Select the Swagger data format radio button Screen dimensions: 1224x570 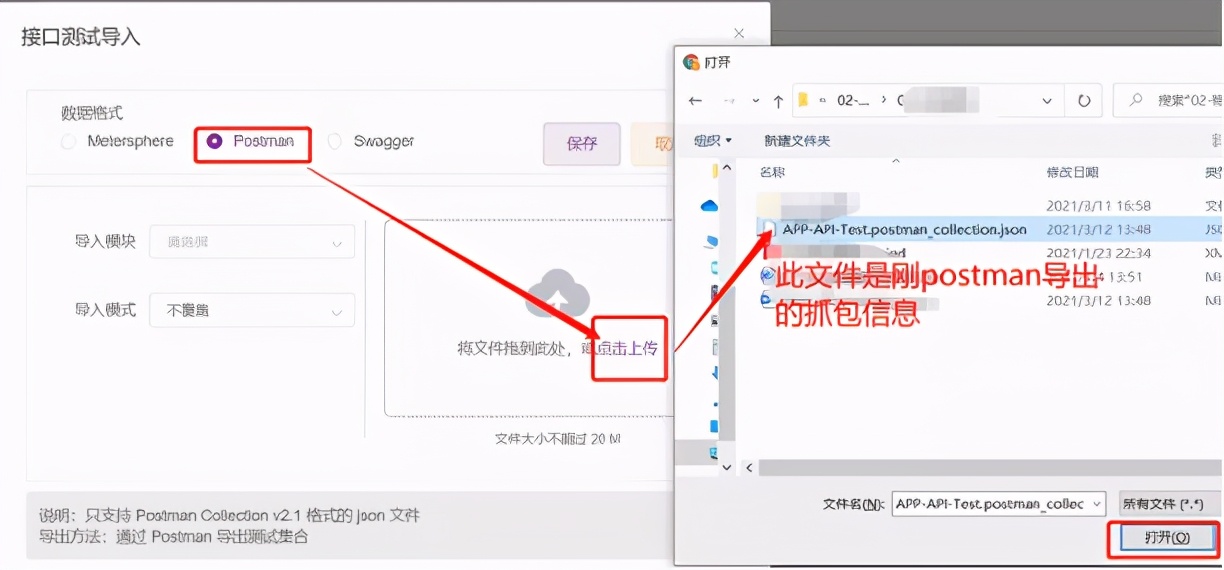click(x=334, y=142)
